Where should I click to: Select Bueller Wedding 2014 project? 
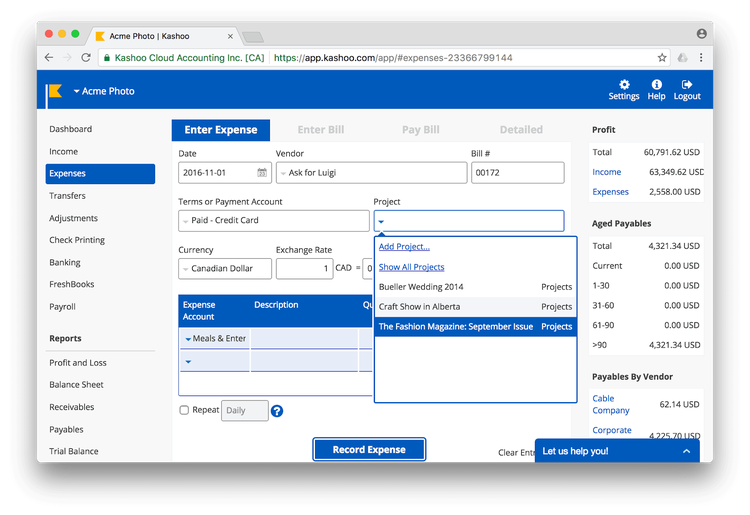click(x=475, y=287)
